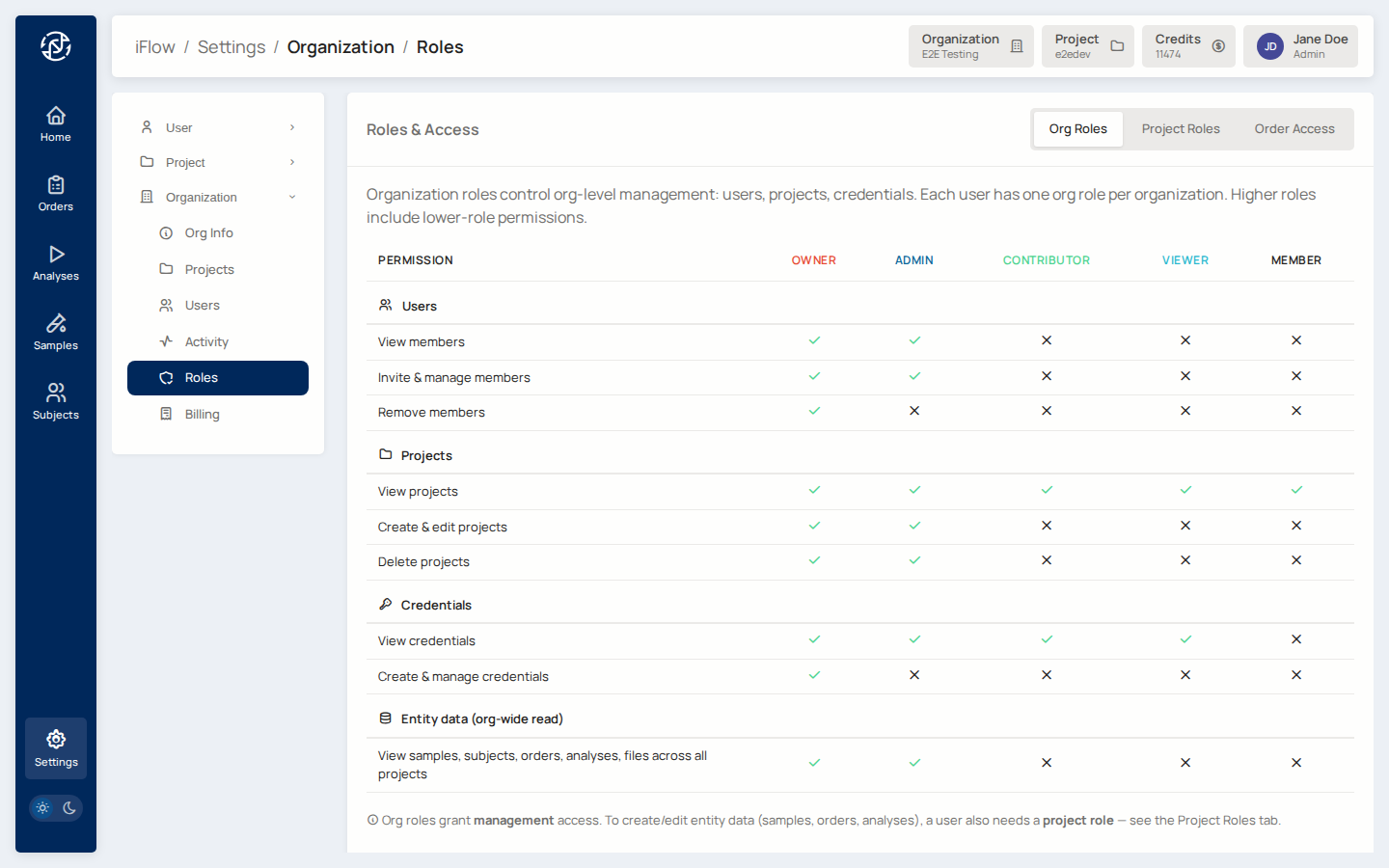Switch to the Order Access tab
Image resolution: width=1389 pixels, height=868 pixels.
pyautogui.click(x=1294, y=129)
